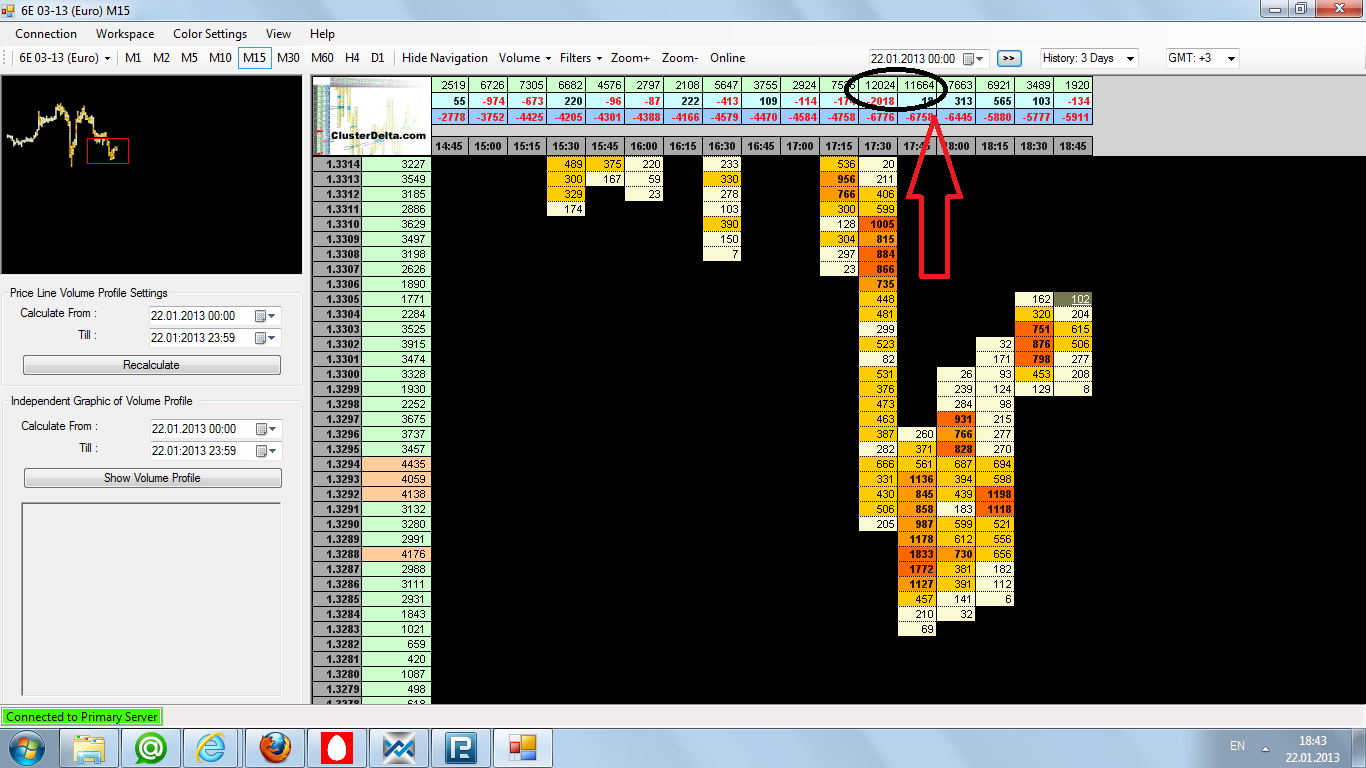The height and width of the screenshot is (768, 1366).
Task: Click the 4176 volume profile value
Action: tap(396, 554)
